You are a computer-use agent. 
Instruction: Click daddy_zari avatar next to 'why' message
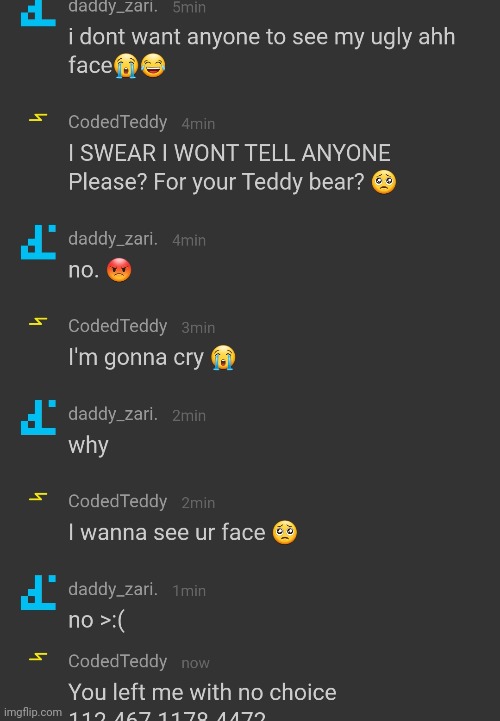[x=38, y=417]
